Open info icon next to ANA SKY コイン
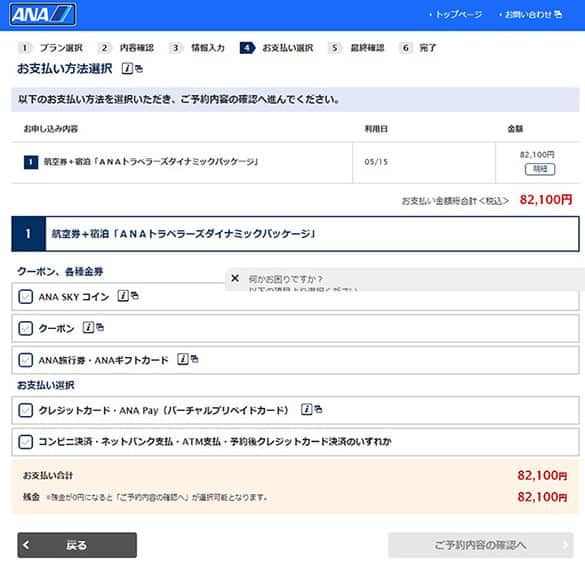Screen dimensions: 585x564 (x=123, y=296)
